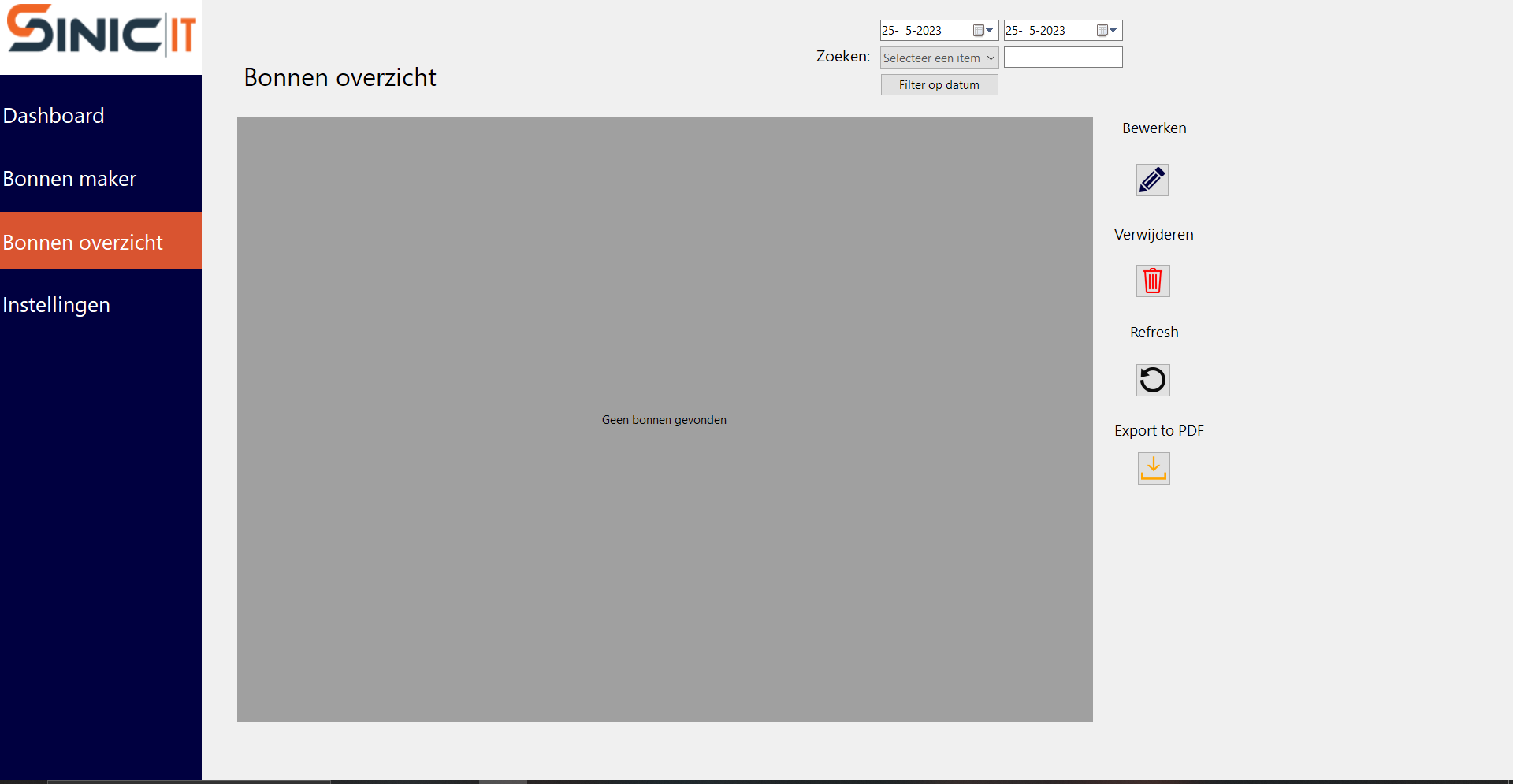The width and height of the screenshot is (1513, 784).
Task: Click the 'Geen bonnen gevonden' empty list message
Action: coord(664,420)
